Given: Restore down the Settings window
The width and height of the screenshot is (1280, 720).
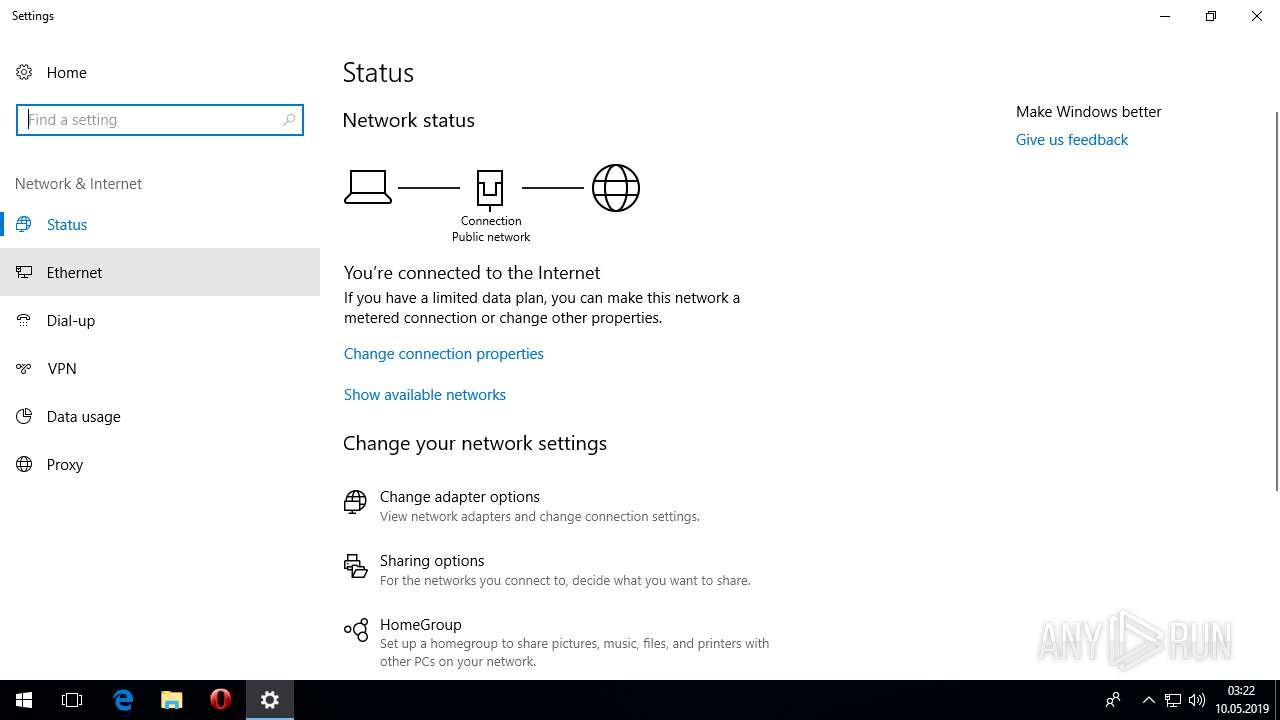Looking at the screenshot, I should (x=1211, y=16).
